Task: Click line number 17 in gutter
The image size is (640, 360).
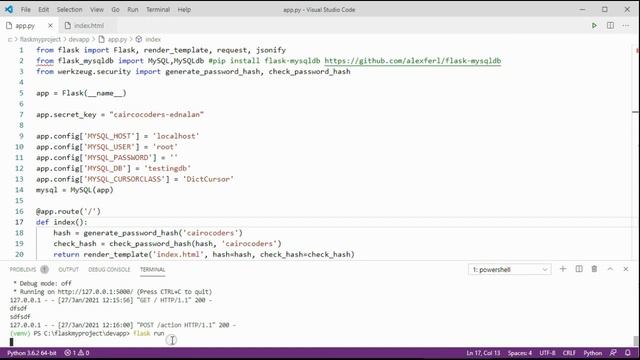Action: (x=19, y=222)
